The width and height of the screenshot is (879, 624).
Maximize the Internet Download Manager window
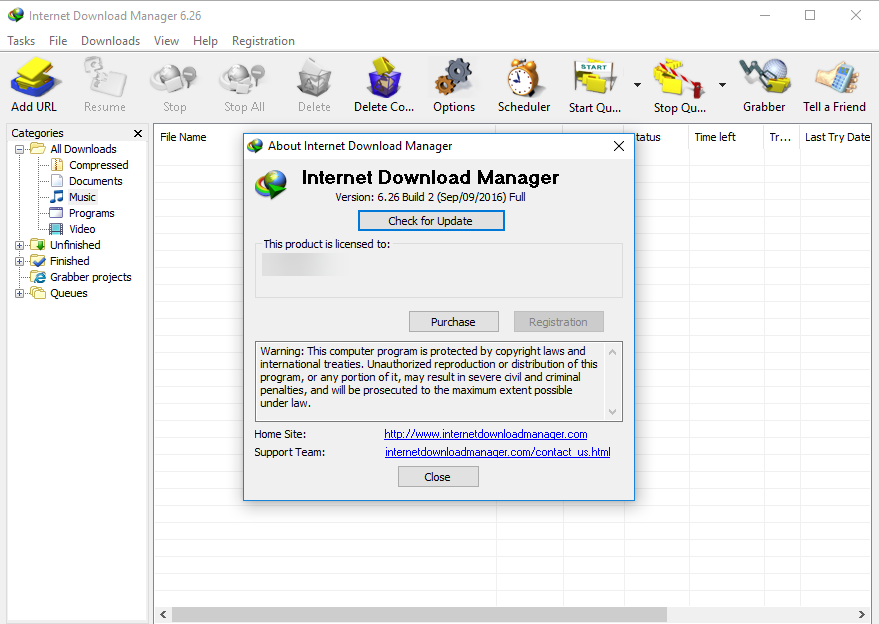(x=810, y=15)
